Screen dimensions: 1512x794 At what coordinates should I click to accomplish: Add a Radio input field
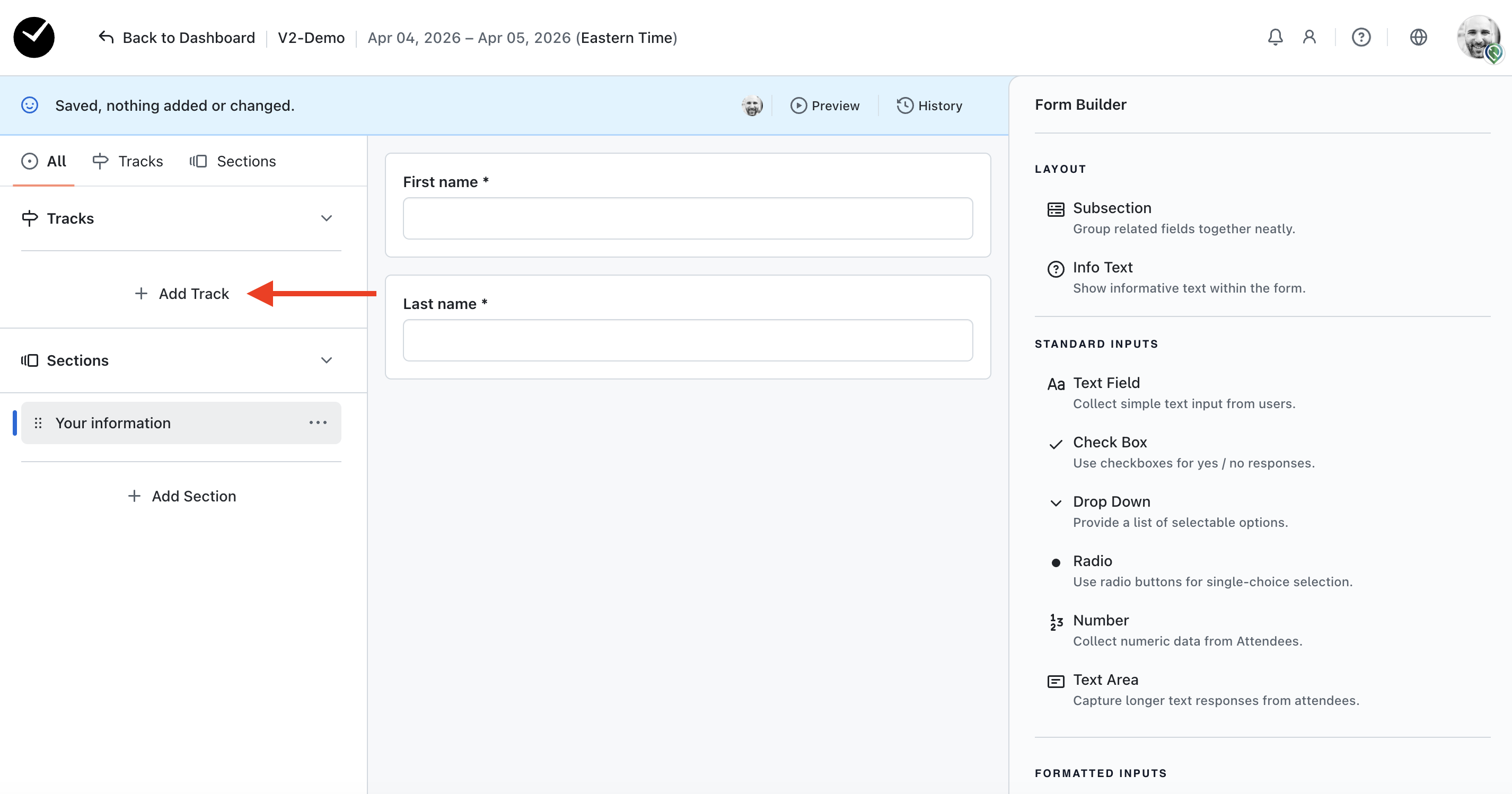1092,561
